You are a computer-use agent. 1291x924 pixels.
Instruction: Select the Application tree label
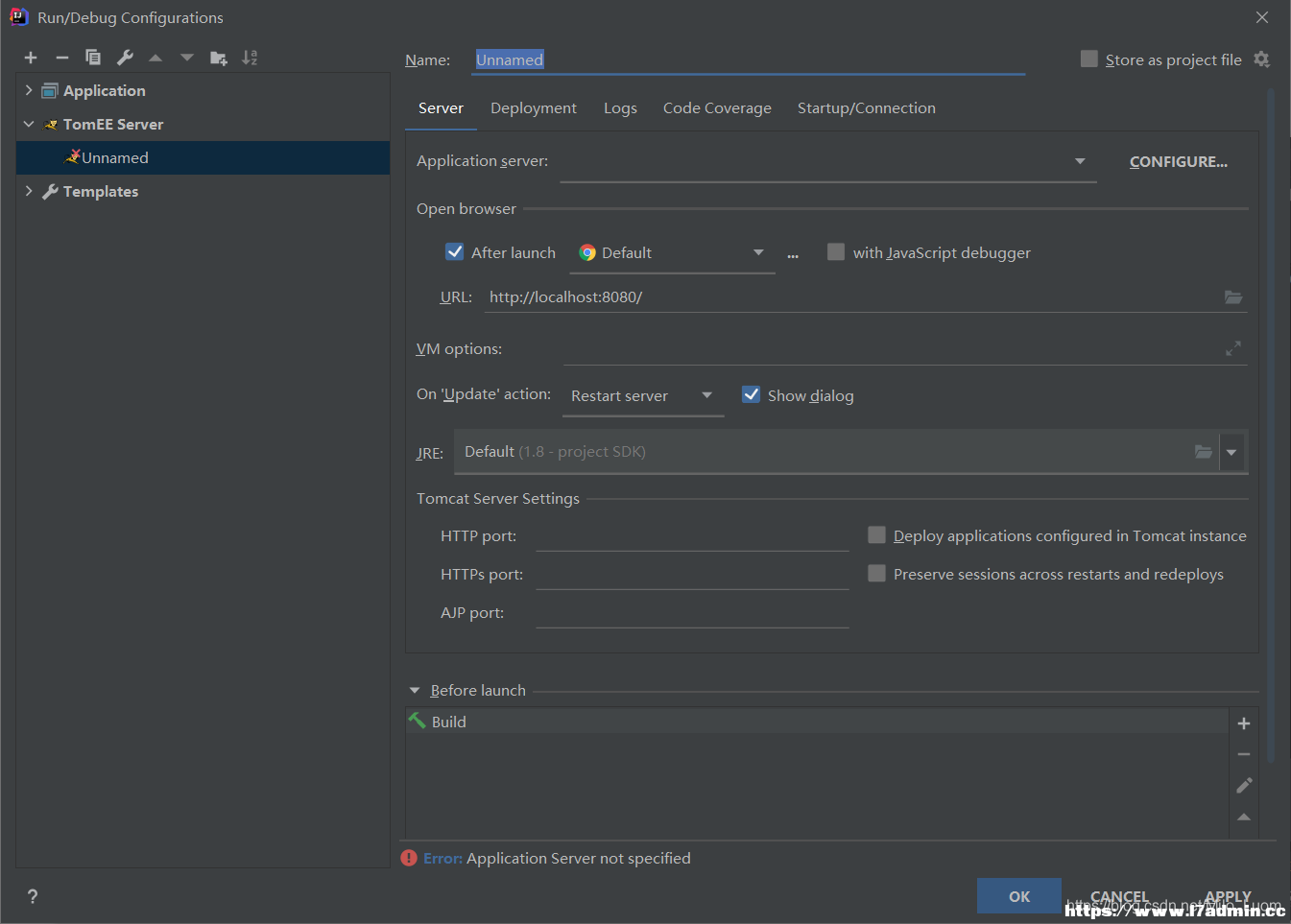(x=105, y=90)
